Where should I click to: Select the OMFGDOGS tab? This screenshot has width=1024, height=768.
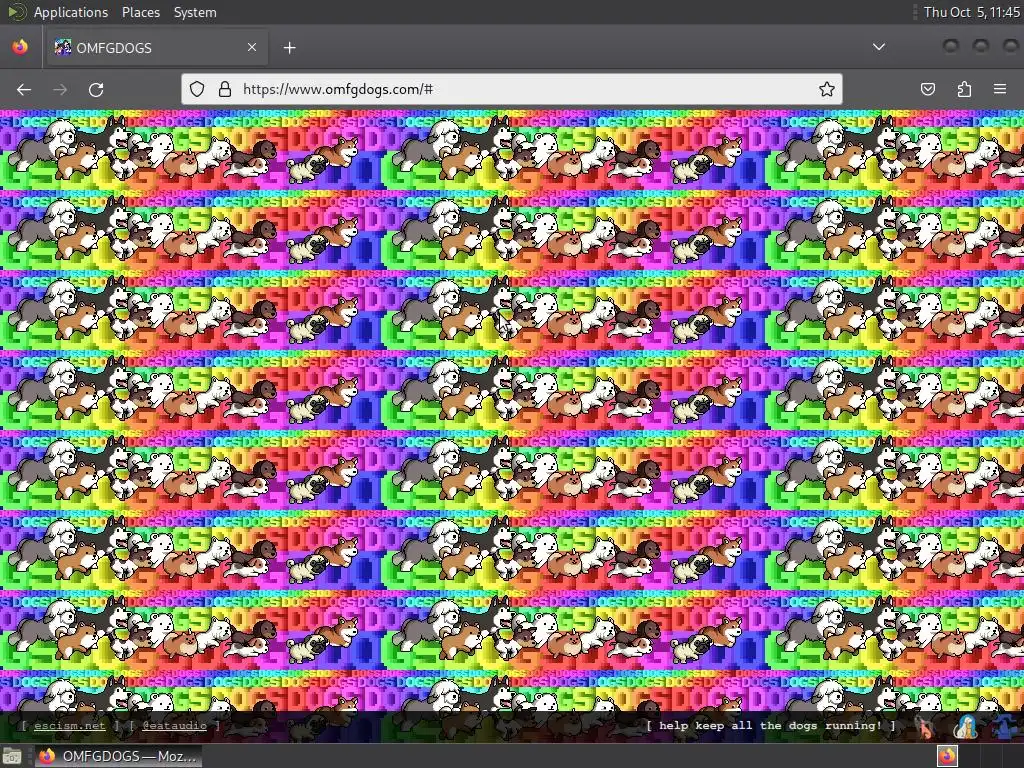tap(156, 47)
